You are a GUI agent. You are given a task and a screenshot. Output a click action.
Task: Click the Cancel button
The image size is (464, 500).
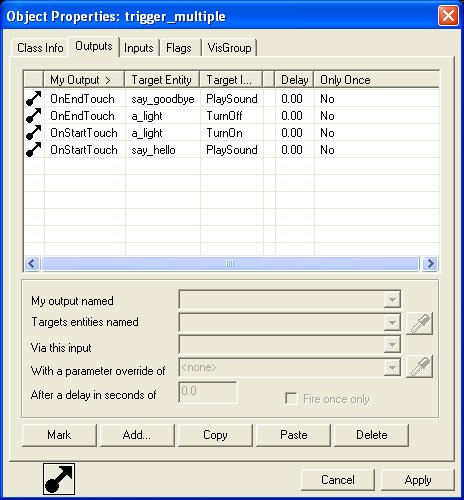pyautogui.click(x=338, y=480)
